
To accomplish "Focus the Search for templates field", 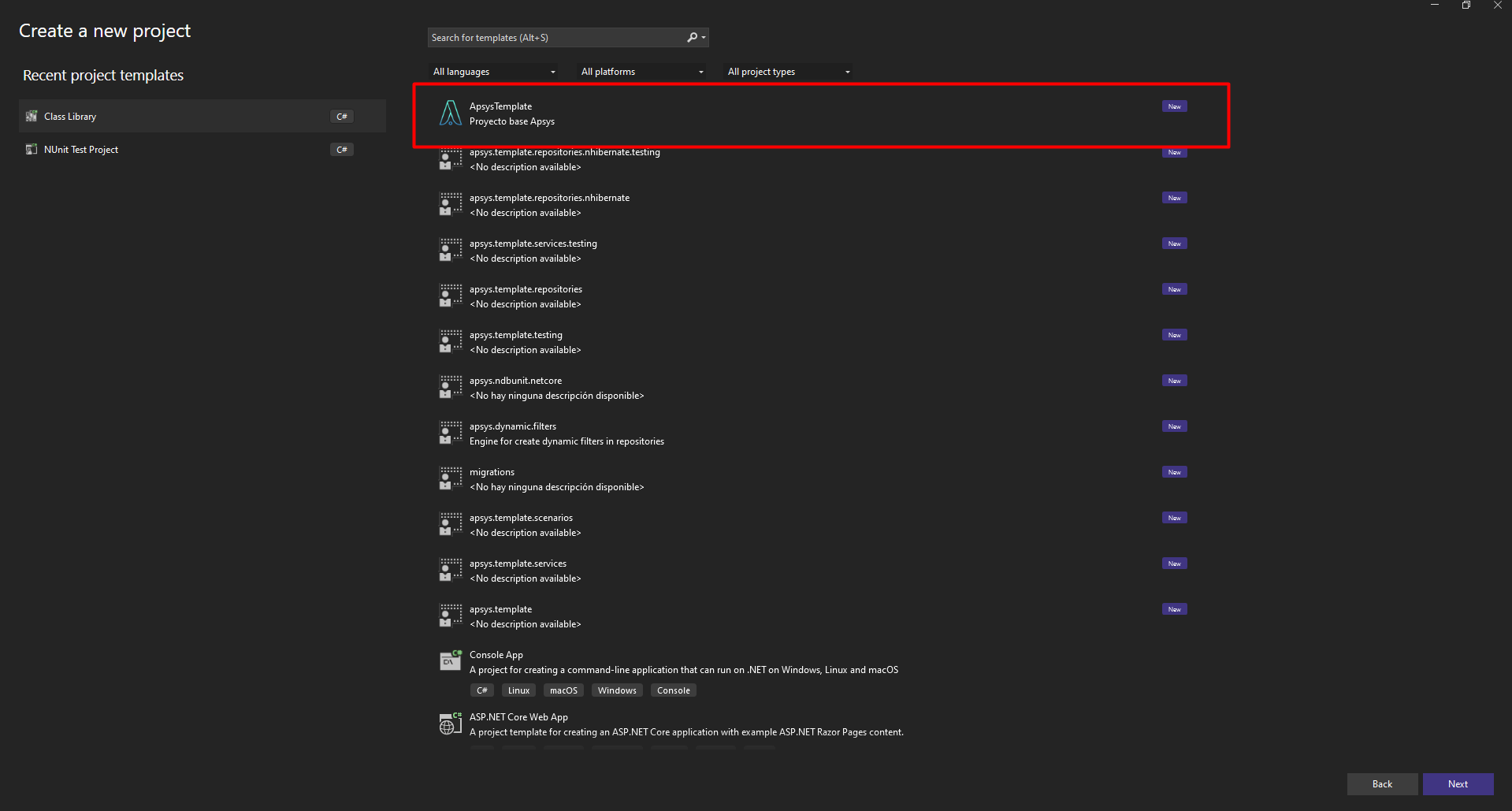I will [x=556, y=38].
